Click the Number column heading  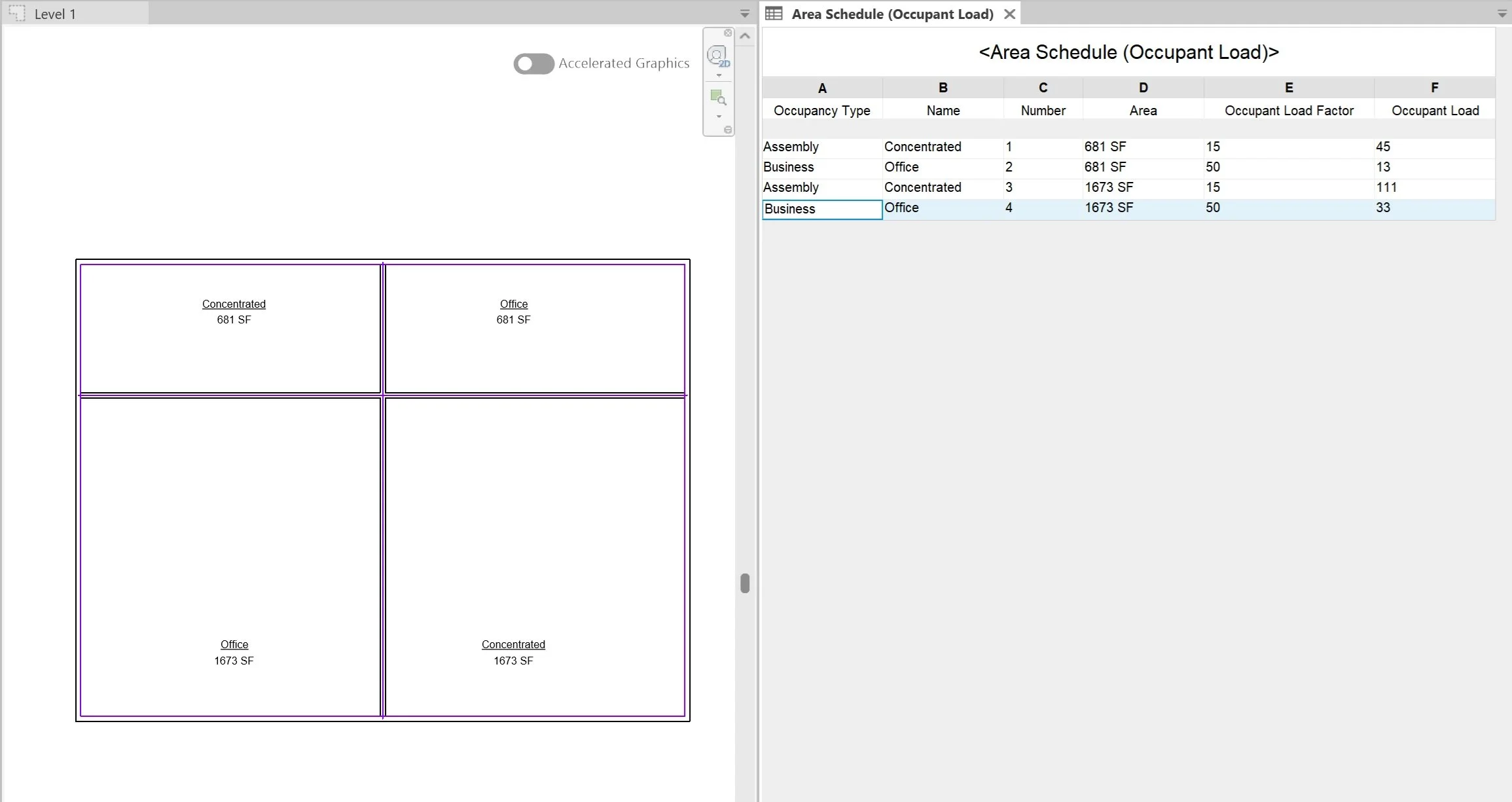[1043, 111]
